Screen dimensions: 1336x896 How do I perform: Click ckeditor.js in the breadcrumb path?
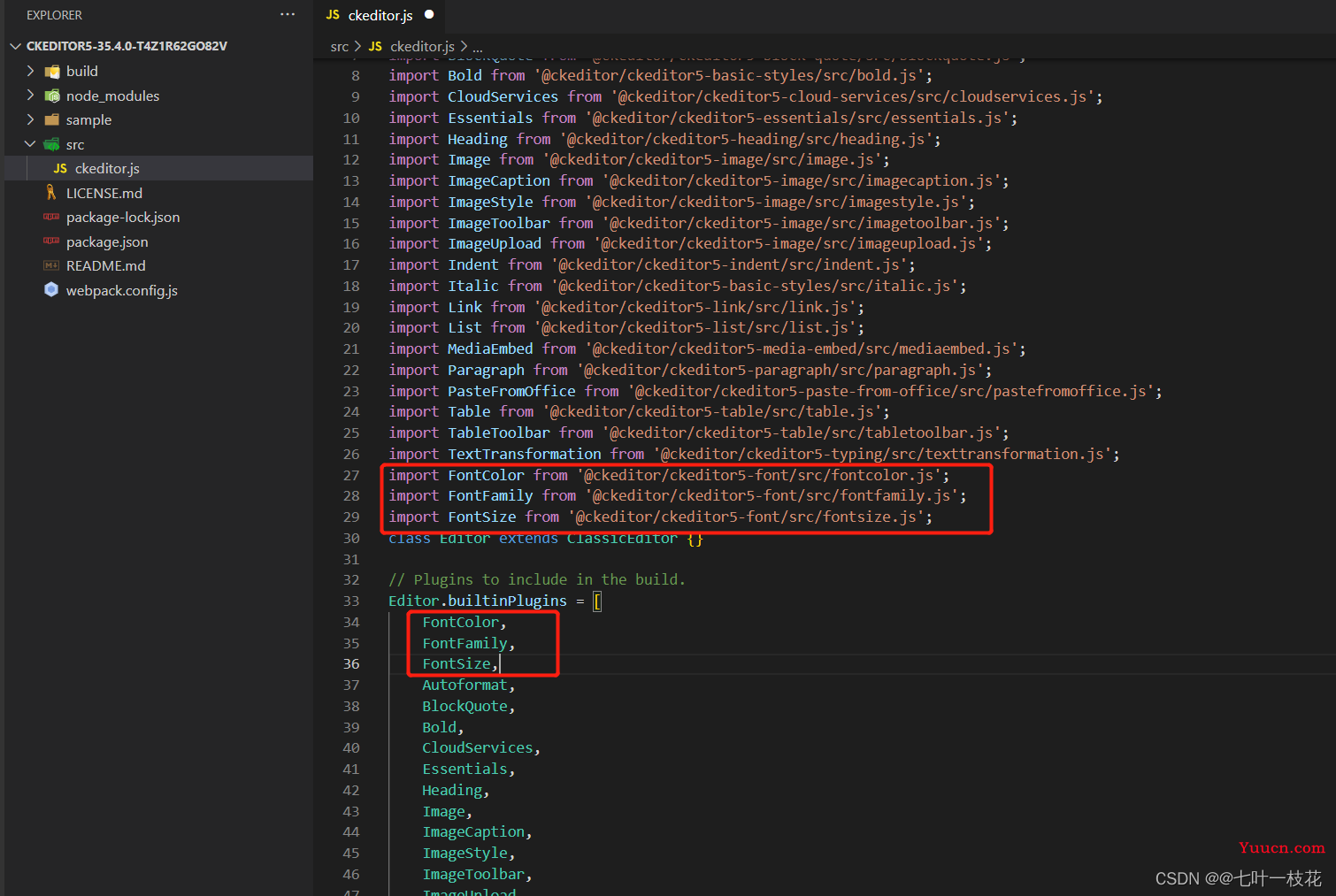point(422,46)
